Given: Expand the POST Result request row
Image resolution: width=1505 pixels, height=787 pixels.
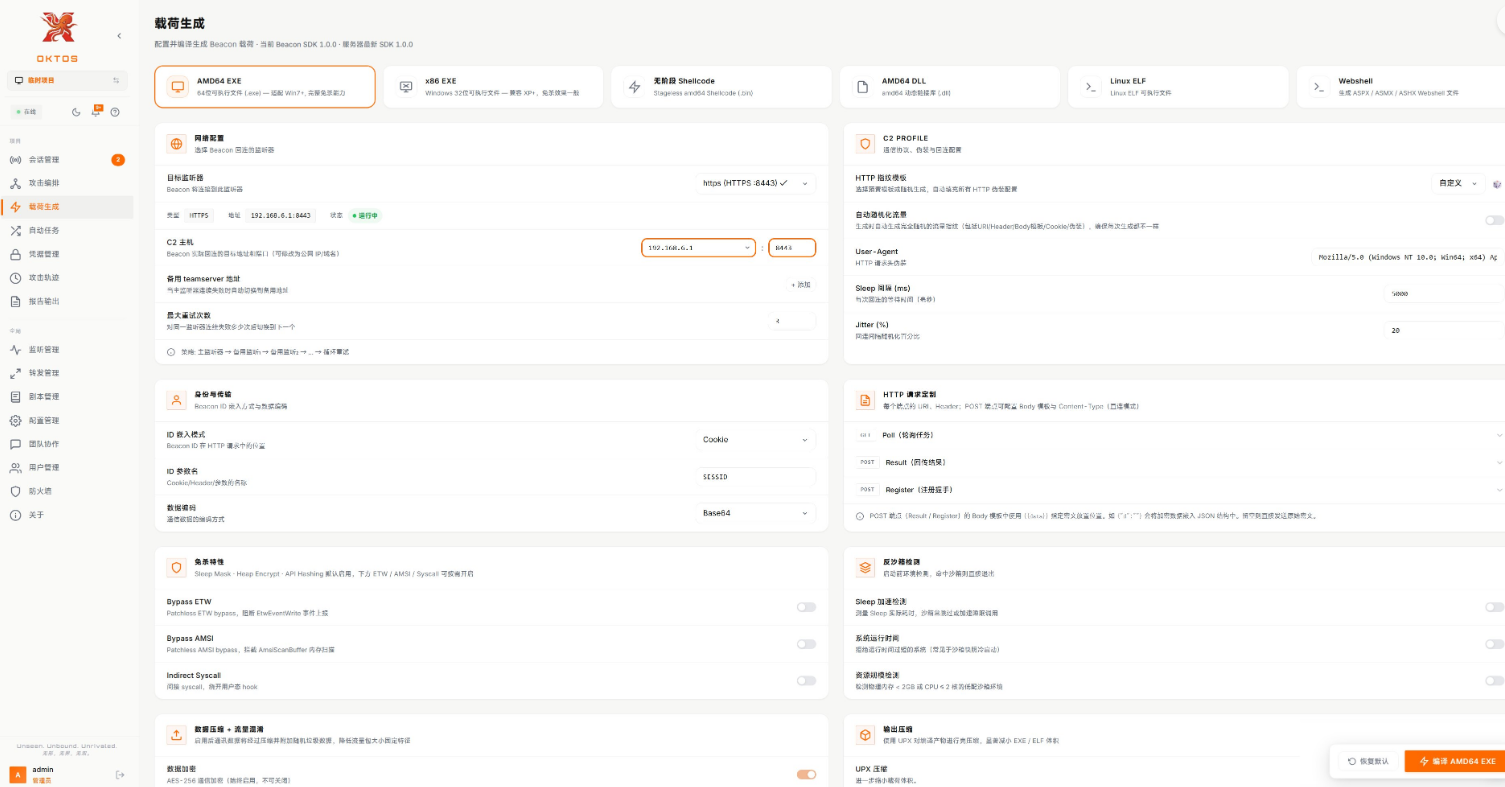Looking at the screenshot, I should (x=1180, y=462).
